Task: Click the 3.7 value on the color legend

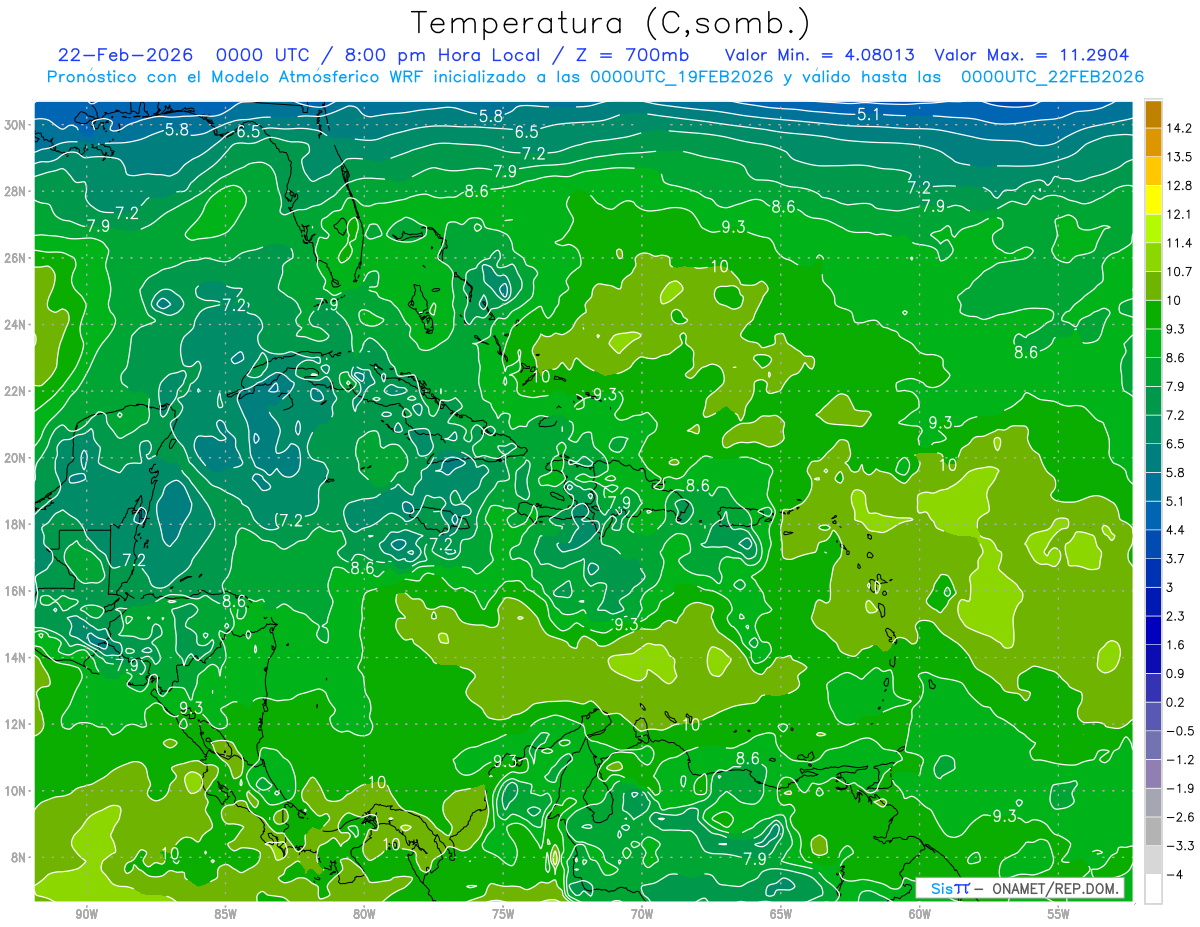Action: (x=1175, y=559)
